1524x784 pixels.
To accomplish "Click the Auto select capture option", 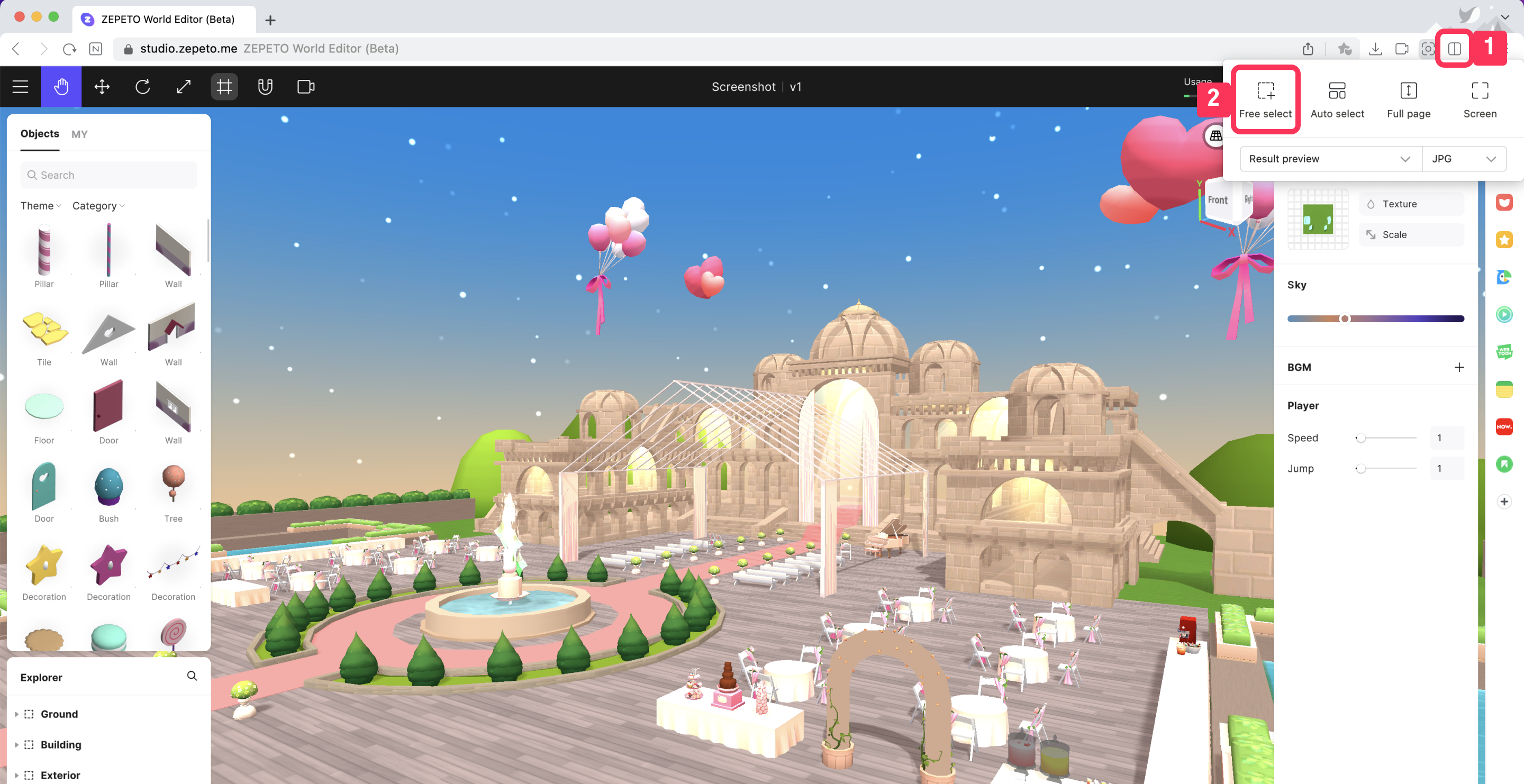I will coord(1337,100).
